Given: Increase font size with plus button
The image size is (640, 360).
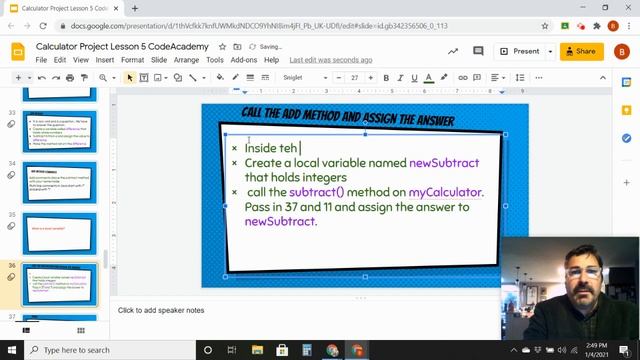Looking at the screenshot, I should tap(371, 78).
